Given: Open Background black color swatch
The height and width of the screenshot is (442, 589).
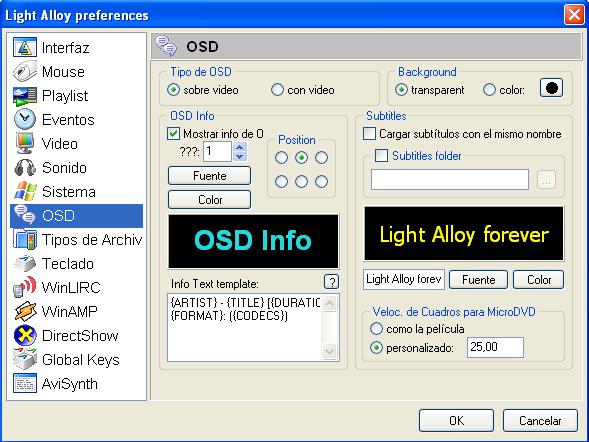Looking at the screenshot, I should coord(551,88).
